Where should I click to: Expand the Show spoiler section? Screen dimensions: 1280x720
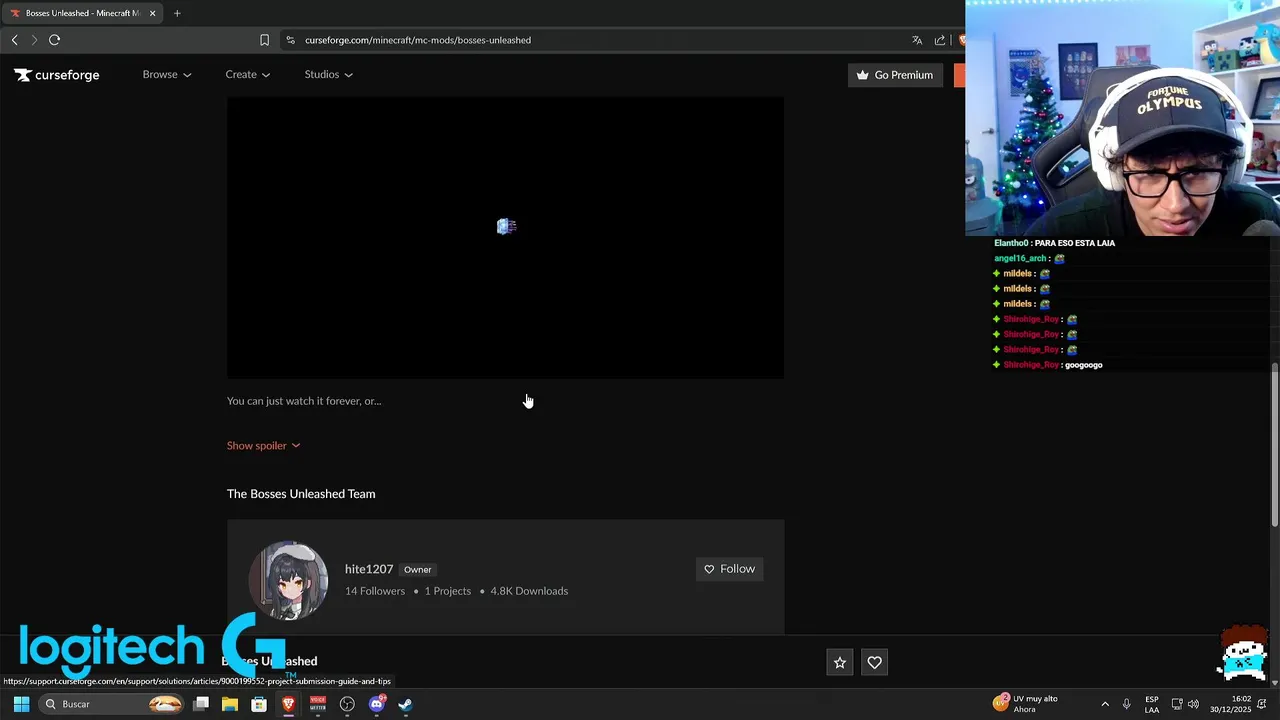pyautogui.click(x=263, y=445)
